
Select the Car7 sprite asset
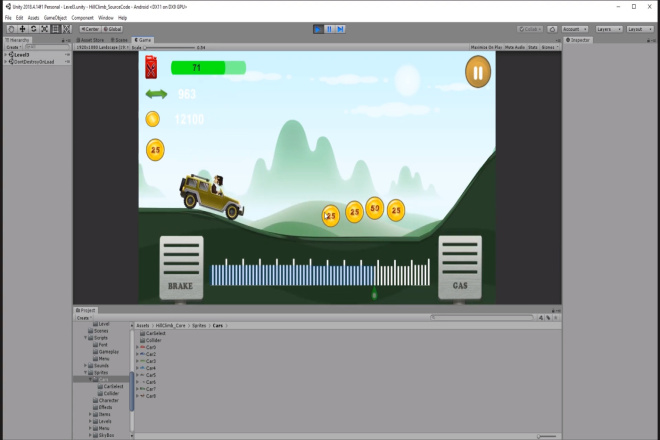click(148, 389)
